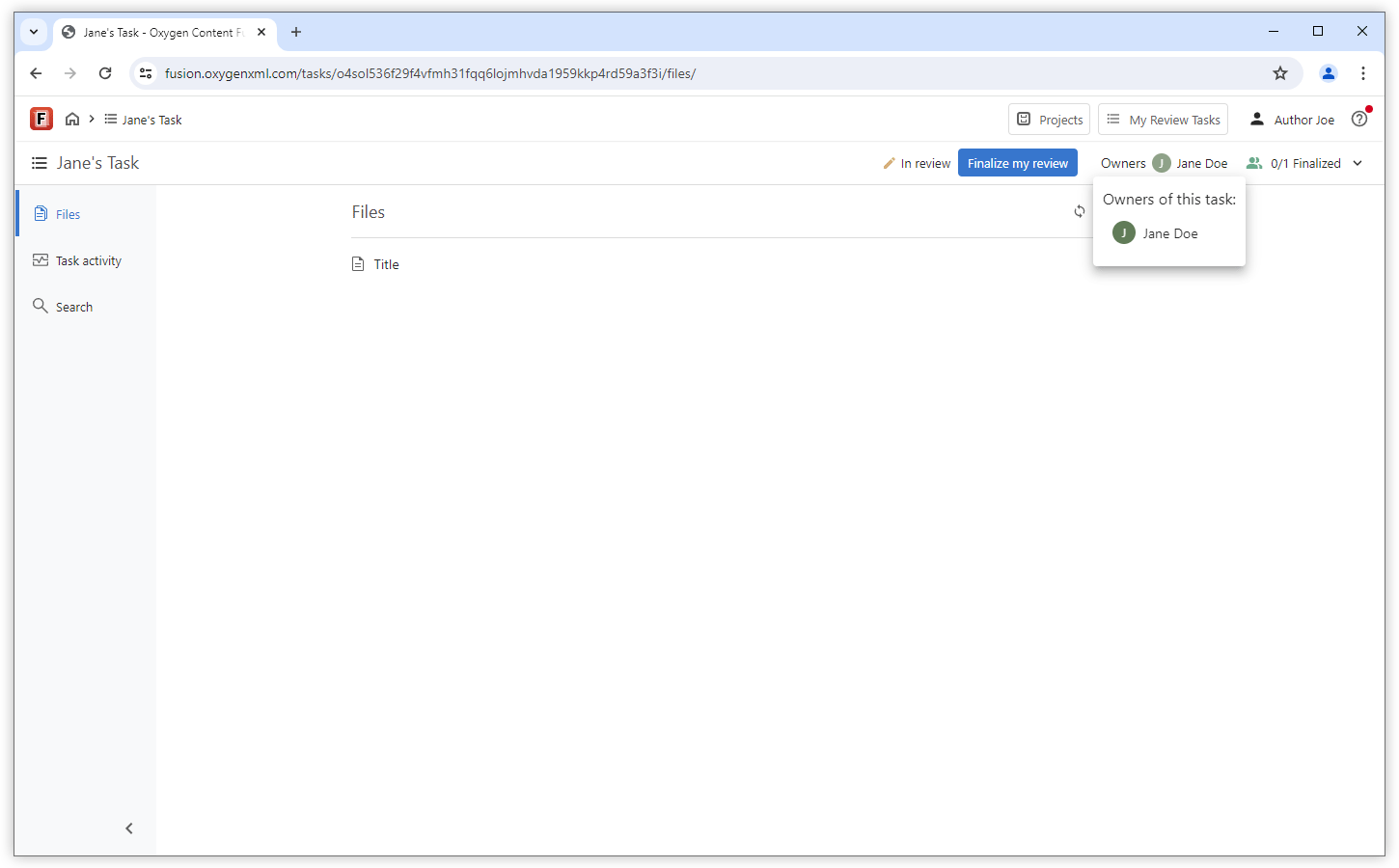The width and height of the screenshot is (1399, 868).
Task: Go back in browser history
Action: point(36,73)
